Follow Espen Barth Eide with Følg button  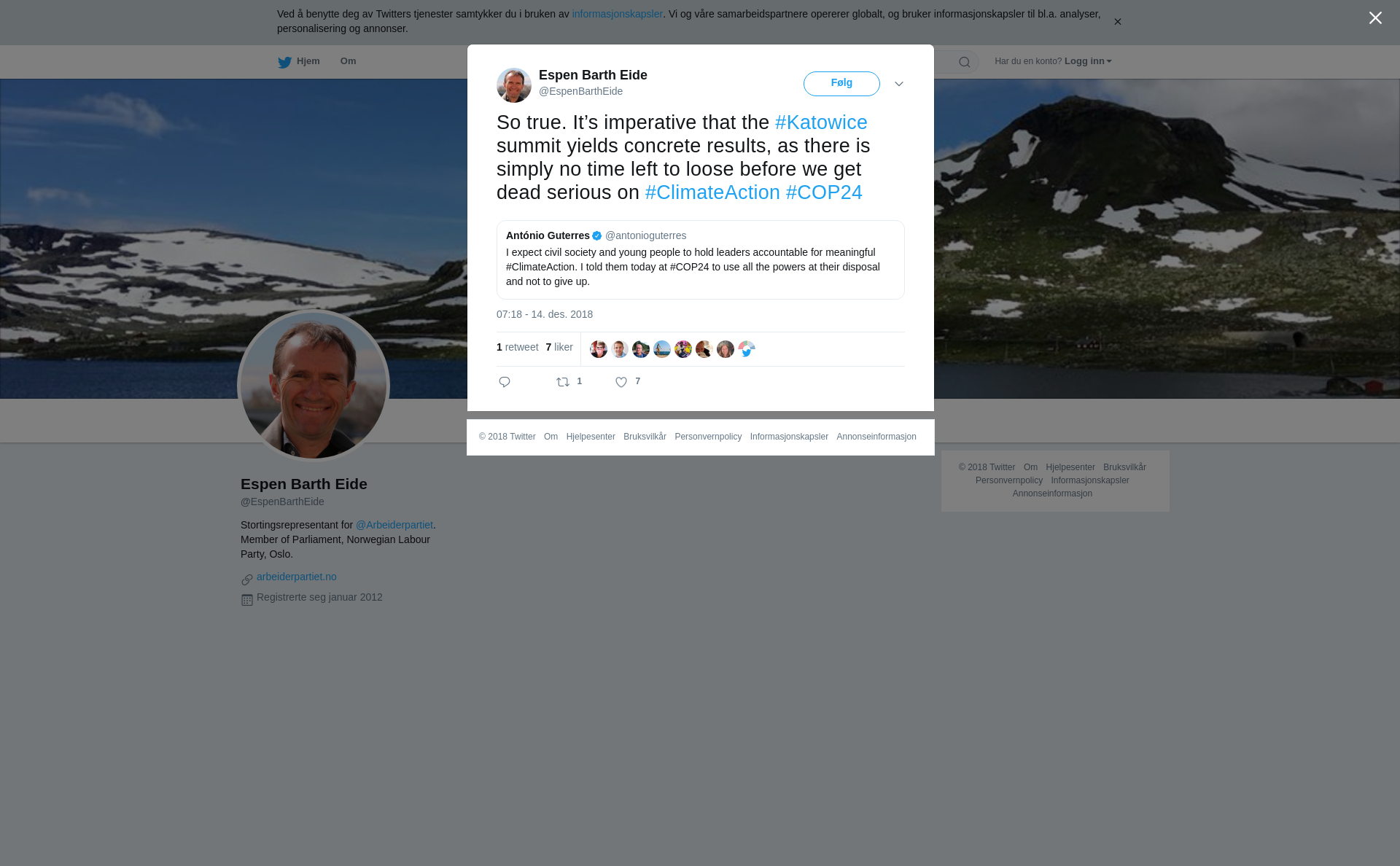click(841, 84)
